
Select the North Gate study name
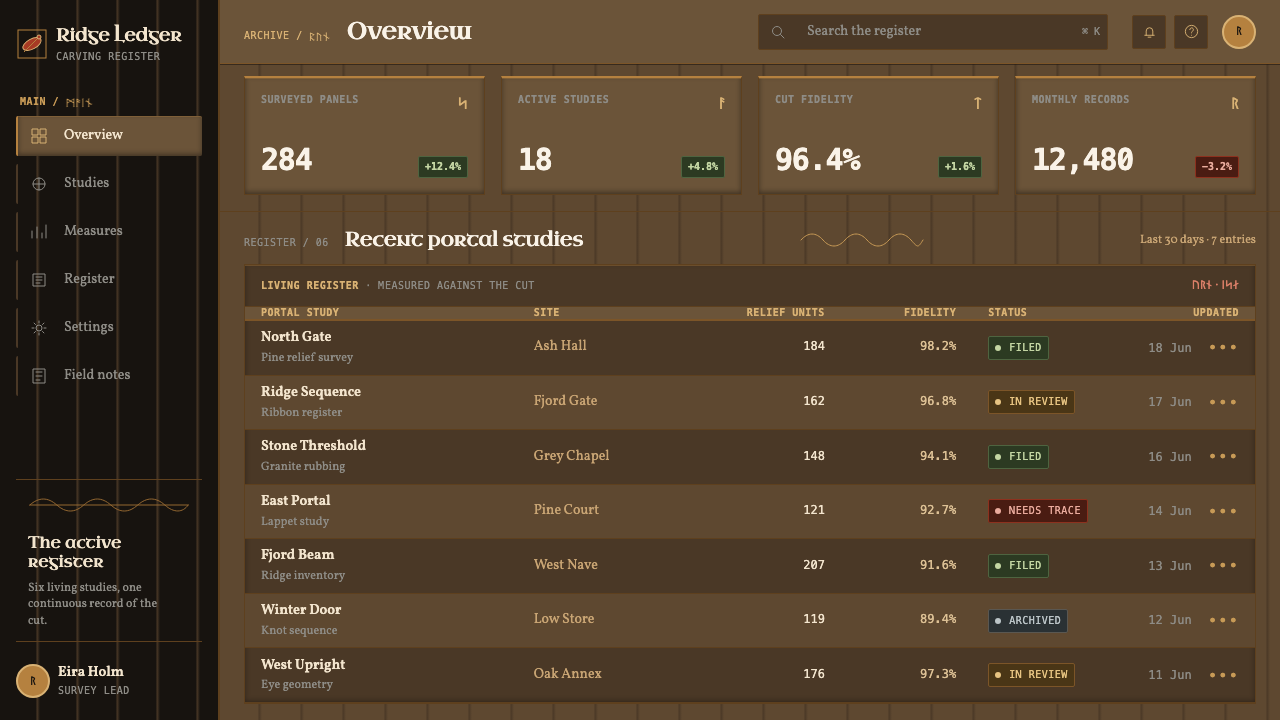pos(296,337)
